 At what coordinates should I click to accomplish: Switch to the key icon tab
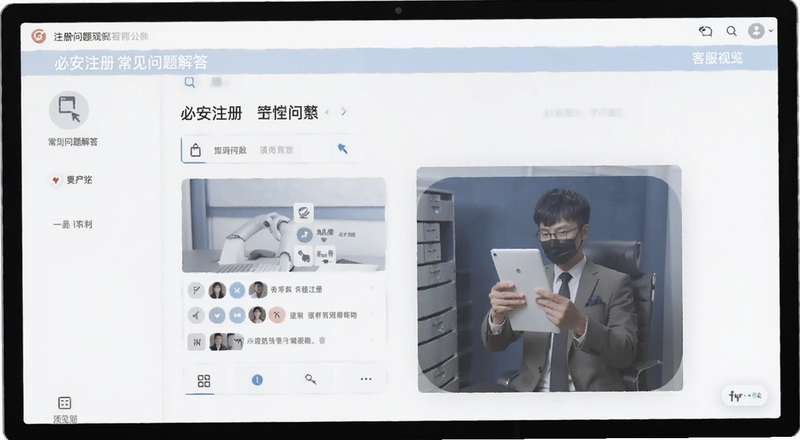tap(311, 379)
